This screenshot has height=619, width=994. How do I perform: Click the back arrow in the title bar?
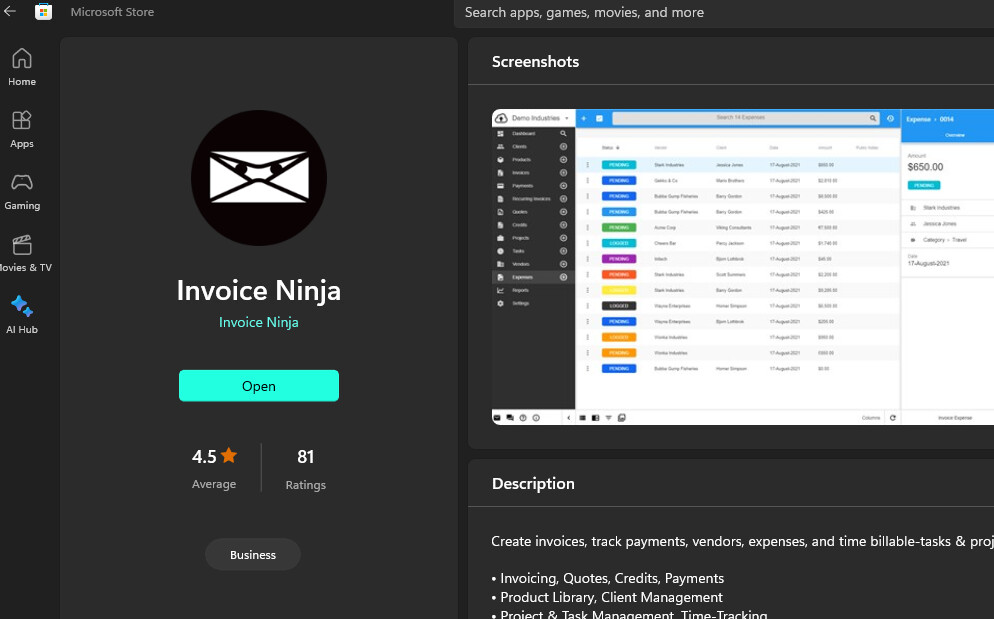(x=10, y=12)
